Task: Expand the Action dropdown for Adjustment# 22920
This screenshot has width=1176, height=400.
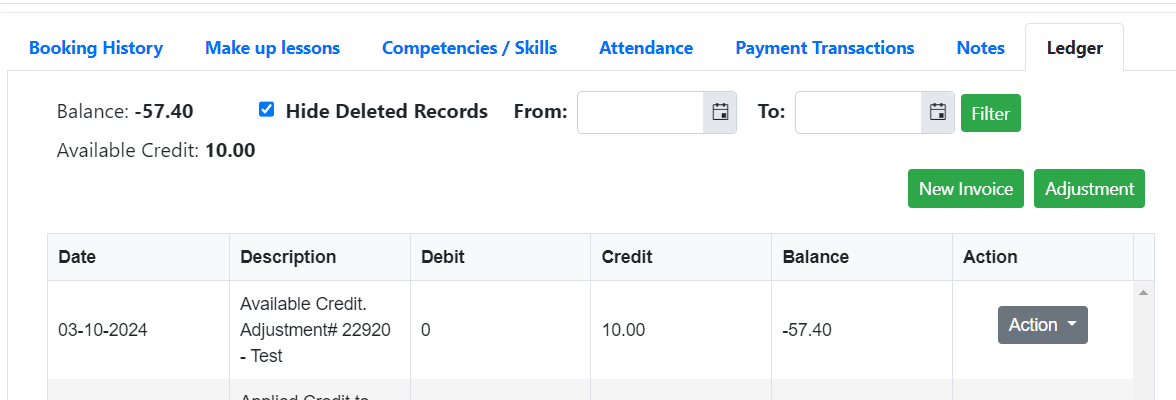Action: point(1042,325)
